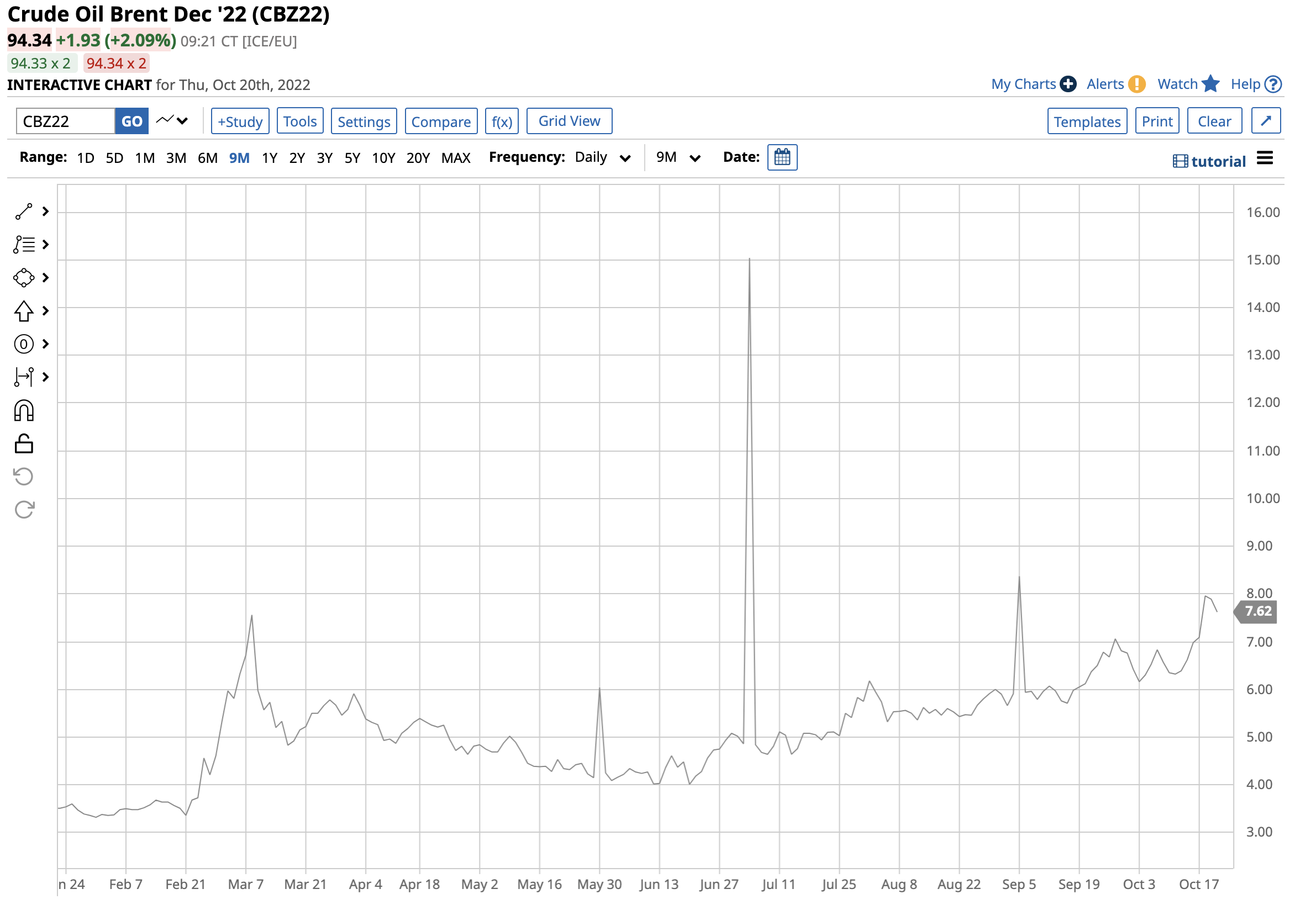
Task: Open the chart type dropdown
Action: click(x=172, y=121)
